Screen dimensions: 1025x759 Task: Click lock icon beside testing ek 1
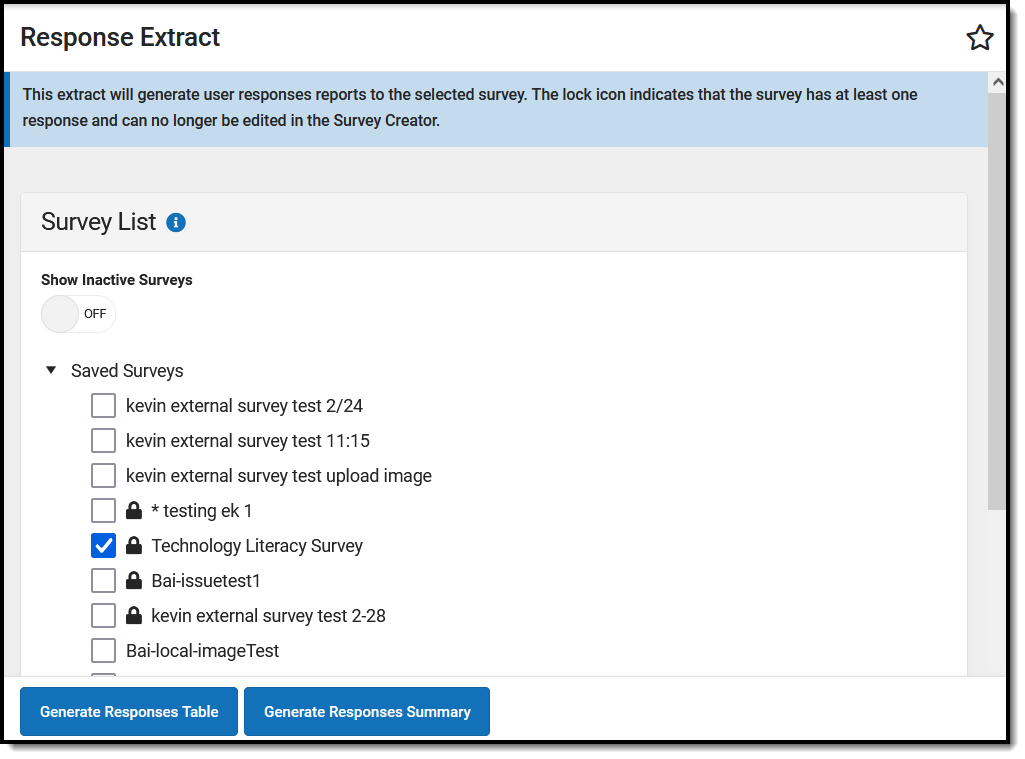pos(133,511)
